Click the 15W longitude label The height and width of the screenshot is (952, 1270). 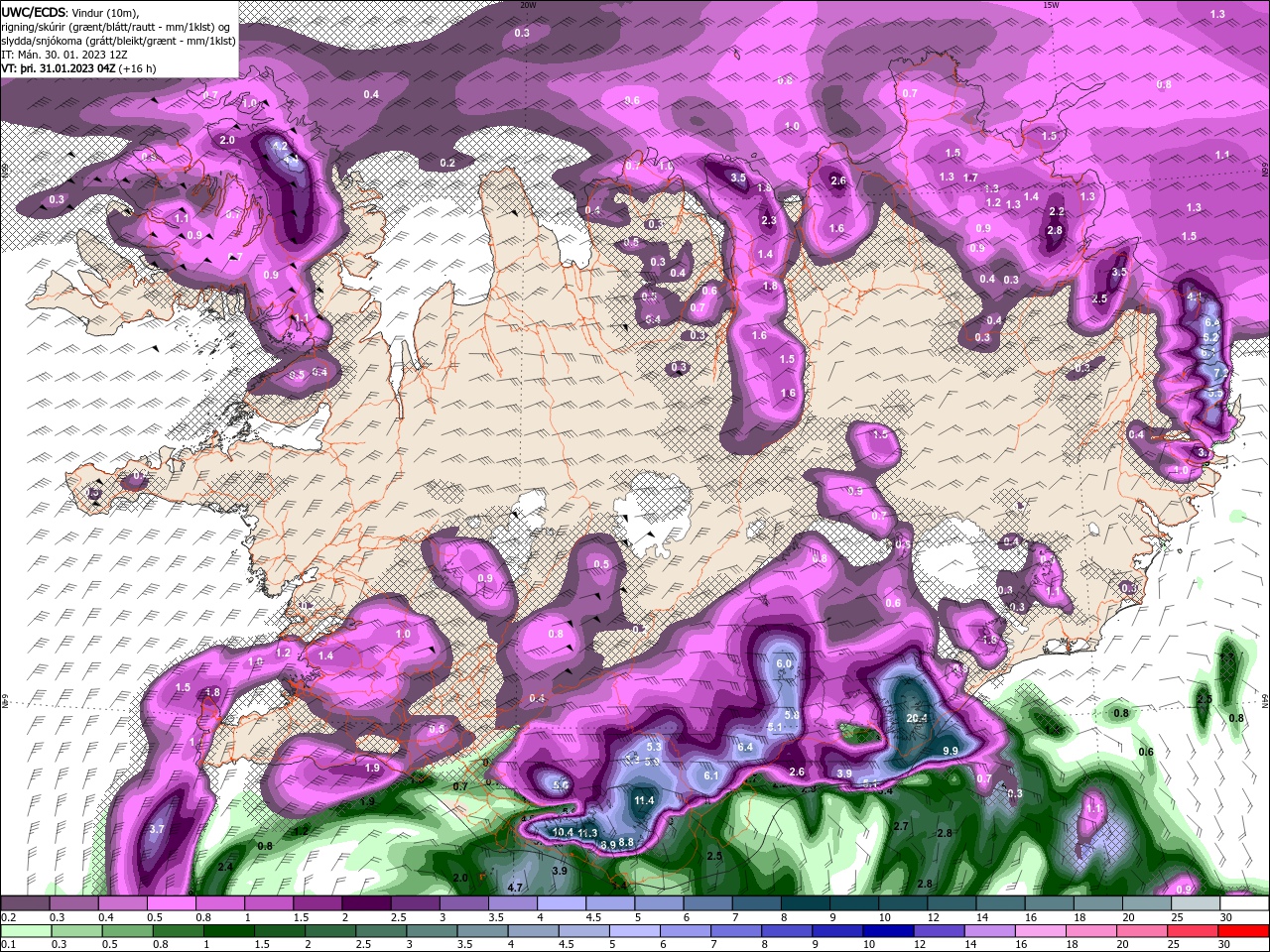point(1051,5)
